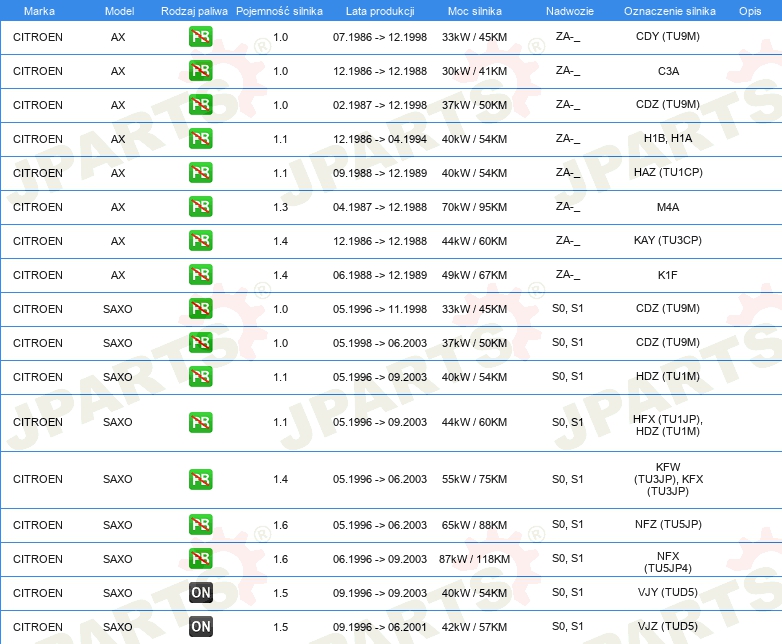
Task: Click petrol icon in SAXO 55kW / 75KM row
Action: point(200,479)
